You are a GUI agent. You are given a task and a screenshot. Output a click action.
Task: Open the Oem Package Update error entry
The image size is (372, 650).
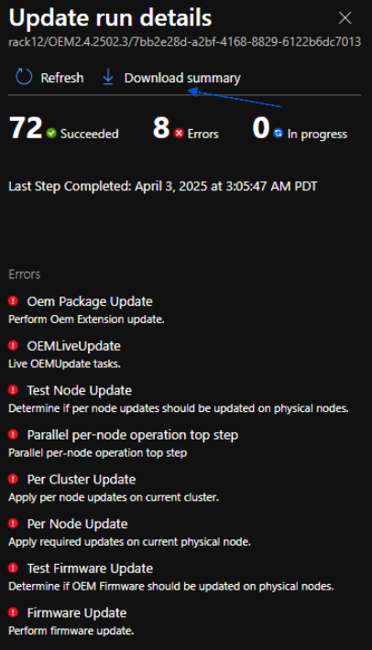(x=90, y=301)
